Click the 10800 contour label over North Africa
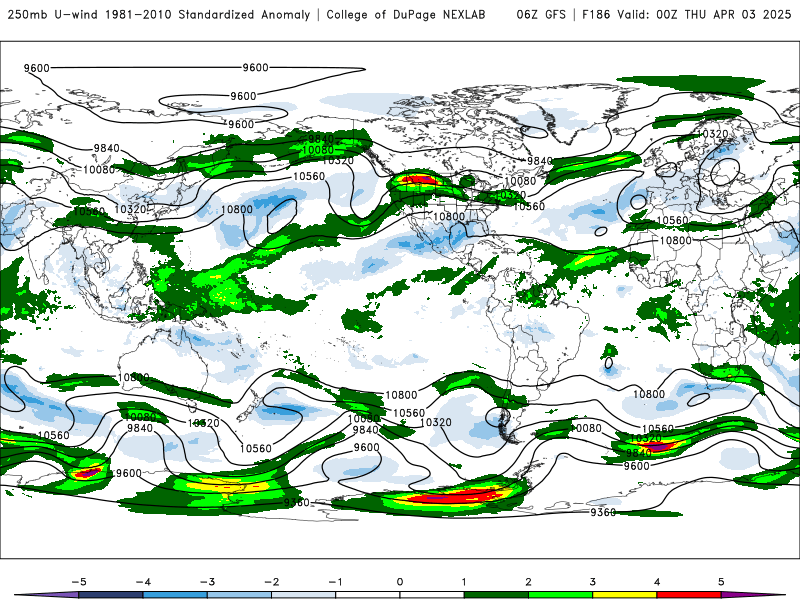 (676, 240)
